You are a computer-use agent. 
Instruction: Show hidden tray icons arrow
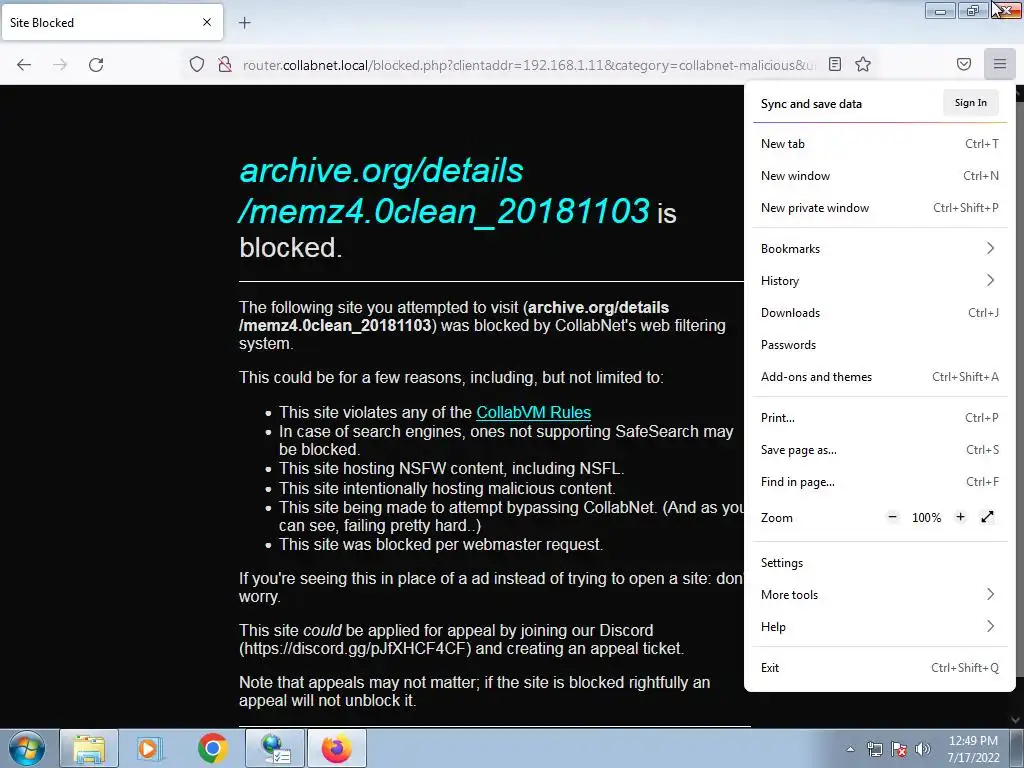click(x=850, y=750)
